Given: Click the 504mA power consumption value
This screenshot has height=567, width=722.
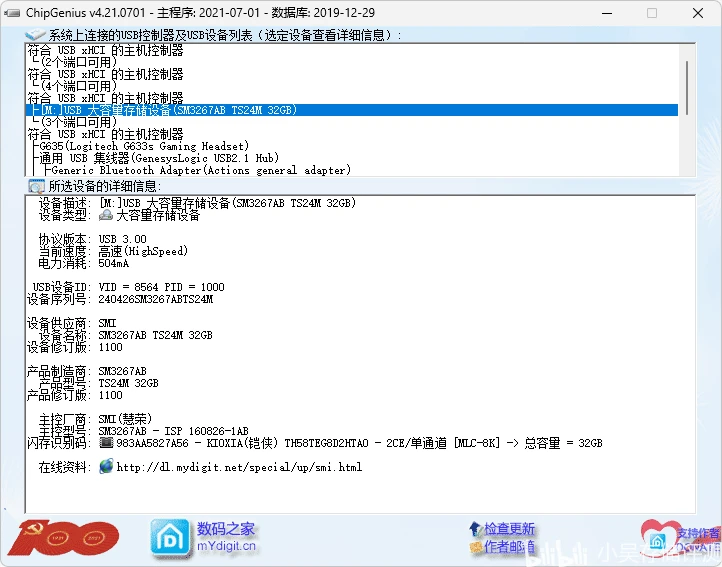Looking at the screenshot, I should click(x=114, y=263).
